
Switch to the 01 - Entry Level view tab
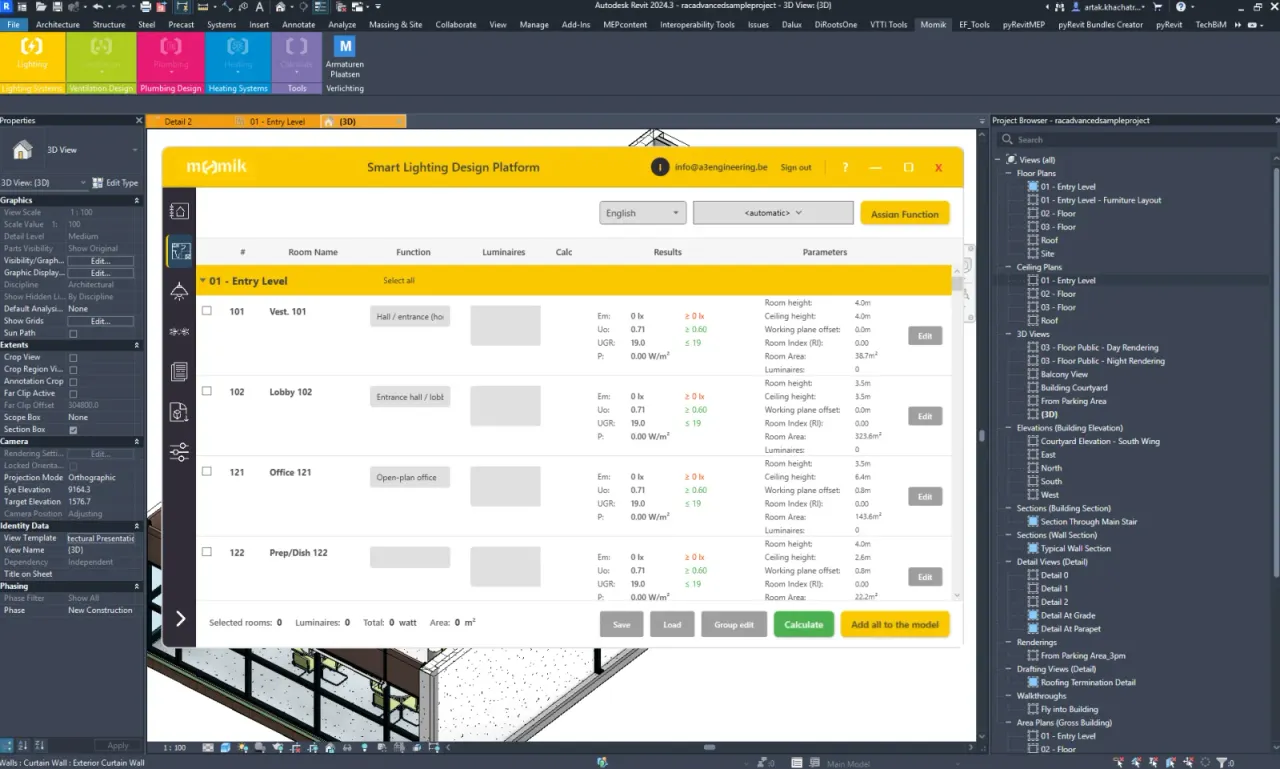(x=276, y=121)
